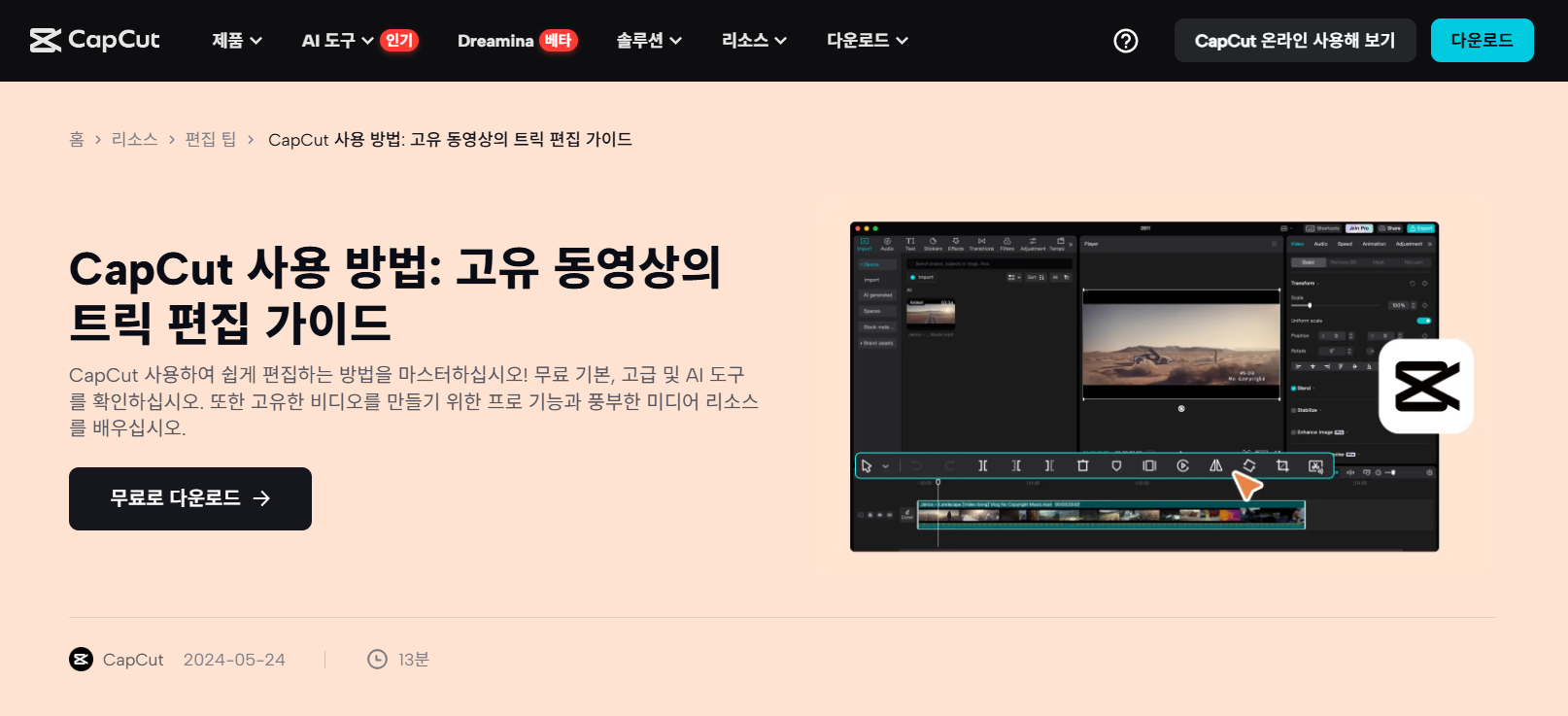Click the delete trash icon in editor toolbar
This screenshot has width=1568, height=716.
point(1083,465)
